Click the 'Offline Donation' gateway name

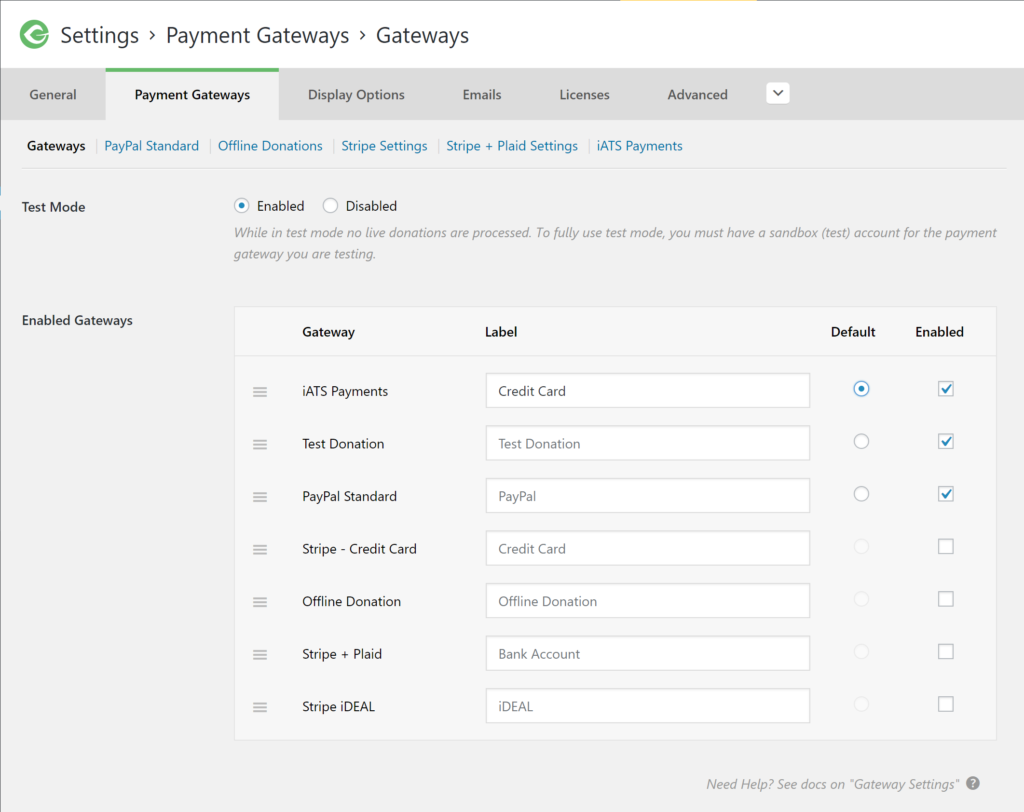coord(351,601)
